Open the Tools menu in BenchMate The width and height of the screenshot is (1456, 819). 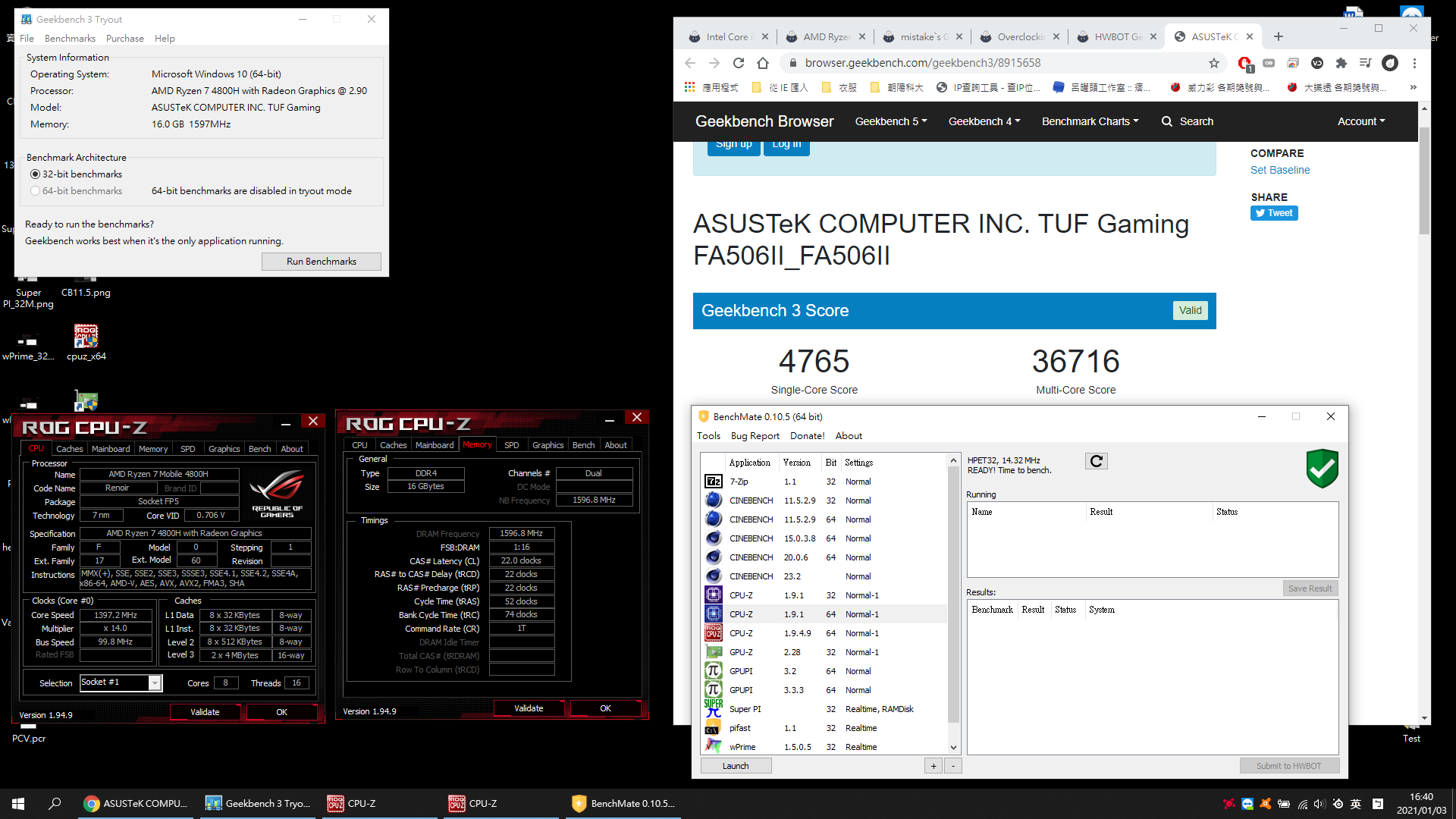(708, 436)
